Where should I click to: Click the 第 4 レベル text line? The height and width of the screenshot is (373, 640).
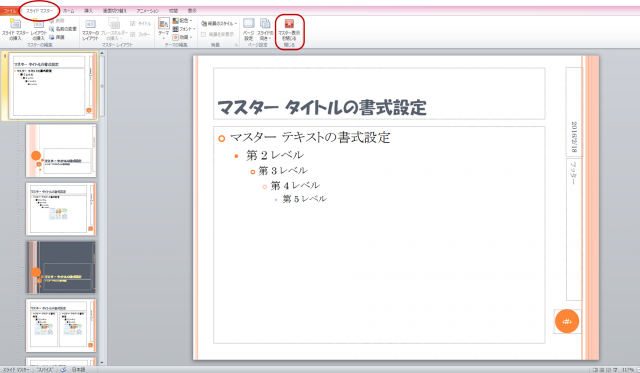[x=295, y=186]
